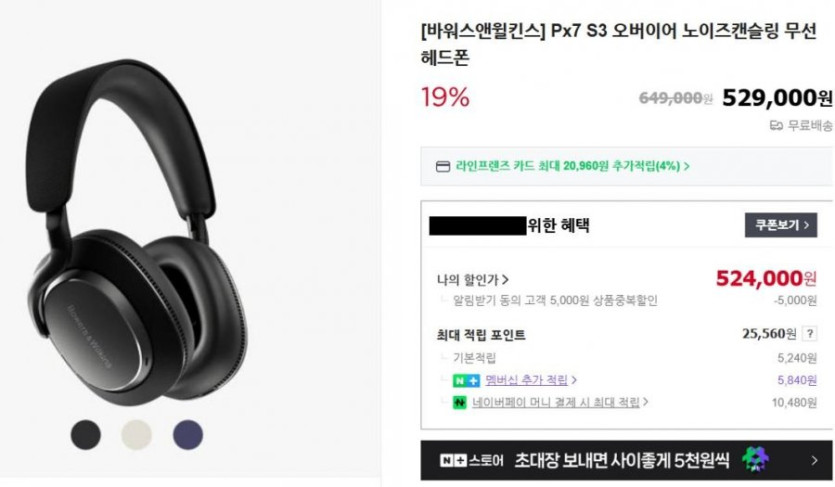The image size is (835, 487).
Task: Click the black headphone product image
Action: [x=136, y=232]
